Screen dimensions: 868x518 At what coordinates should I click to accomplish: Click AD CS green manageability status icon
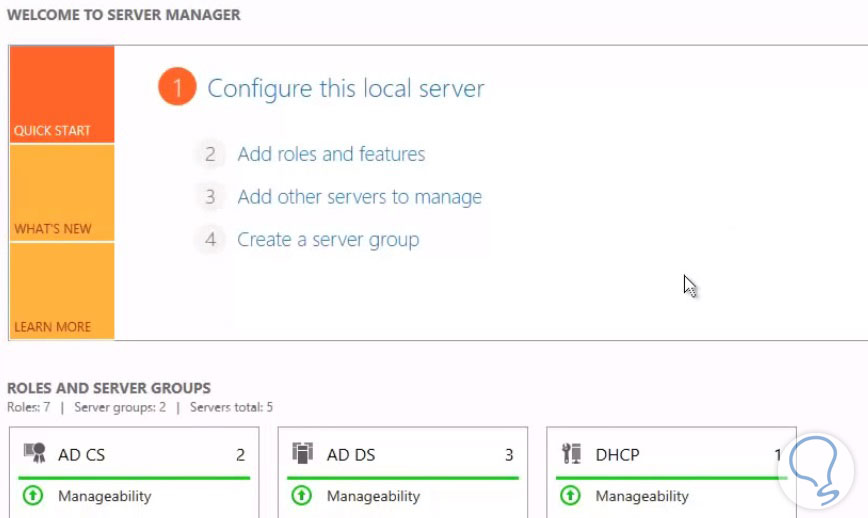click(33, 496)
